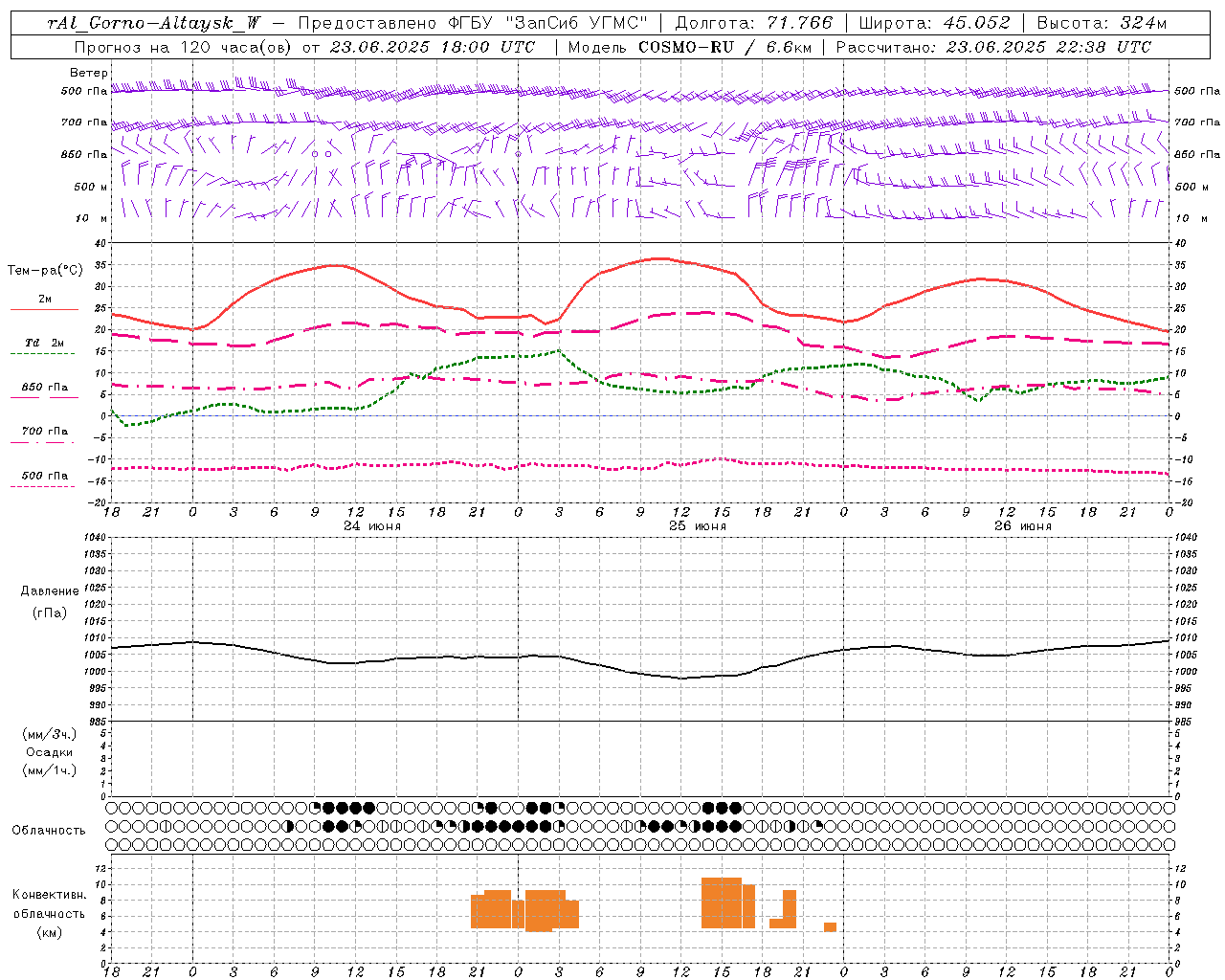Screen dimensions: 1225x980
Task: Select the Тем-ра(°C) panel label
Action: click(x=45, y=271)
